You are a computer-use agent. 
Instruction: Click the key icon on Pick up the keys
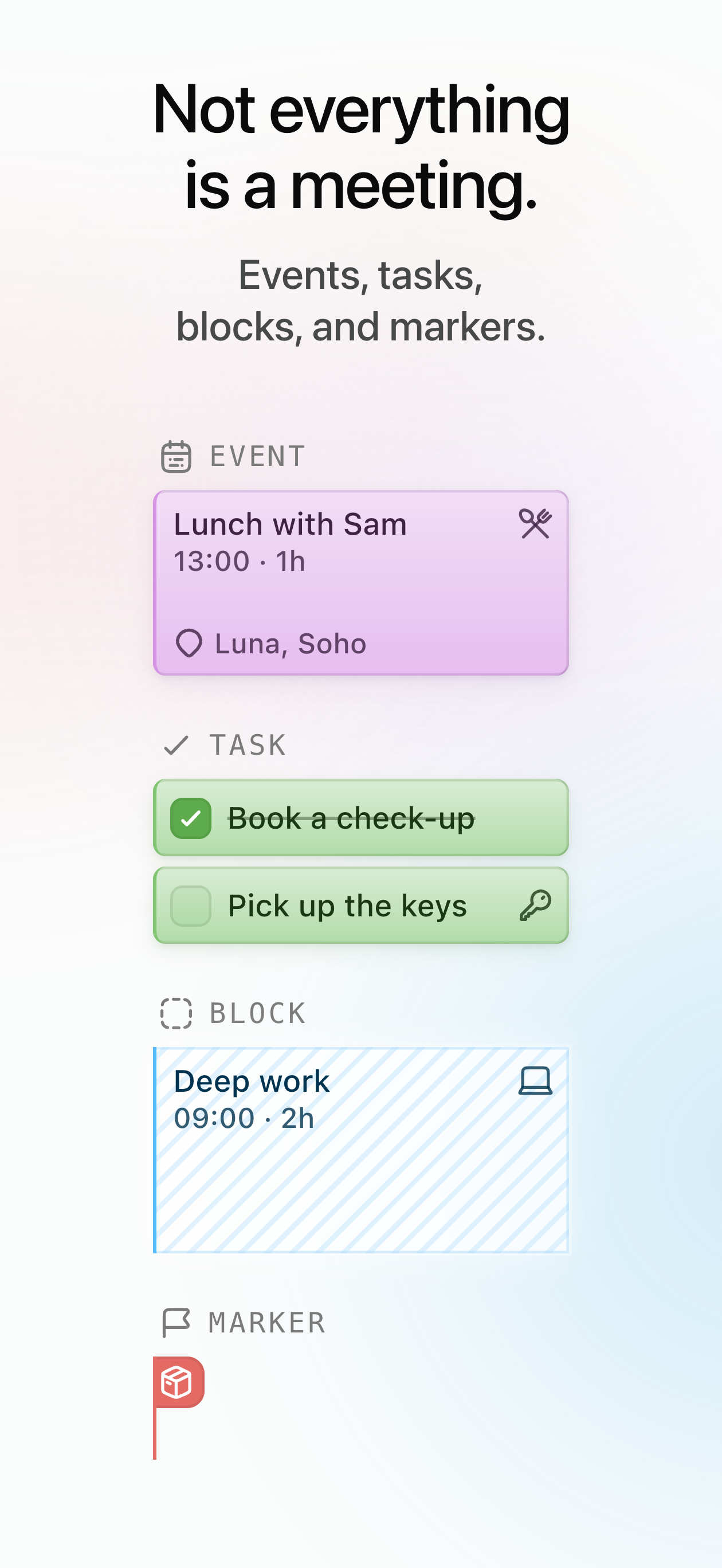click(x=535, y=905)
